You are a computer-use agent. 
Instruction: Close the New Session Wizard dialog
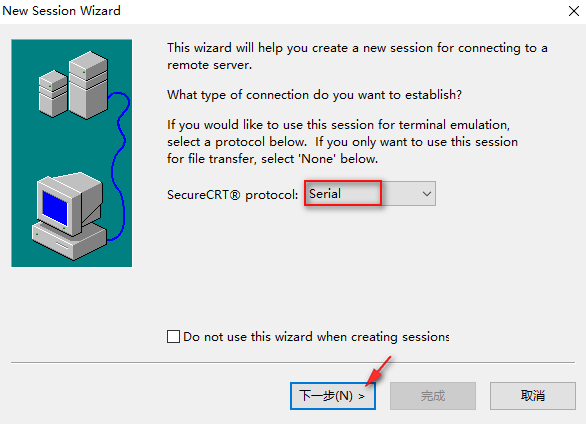574,11
